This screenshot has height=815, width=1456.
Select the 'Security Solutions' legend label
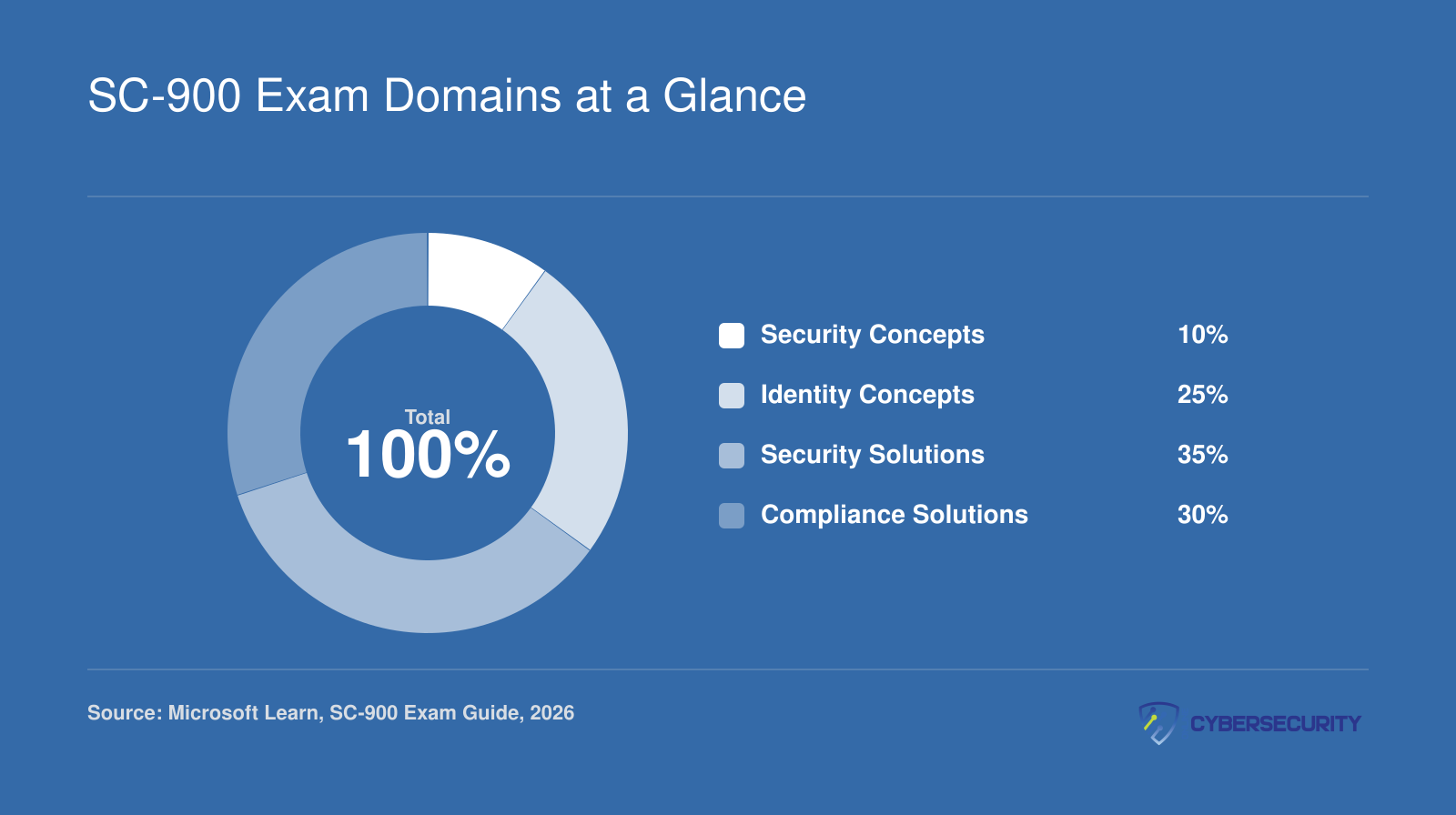[x=873, y=455]
